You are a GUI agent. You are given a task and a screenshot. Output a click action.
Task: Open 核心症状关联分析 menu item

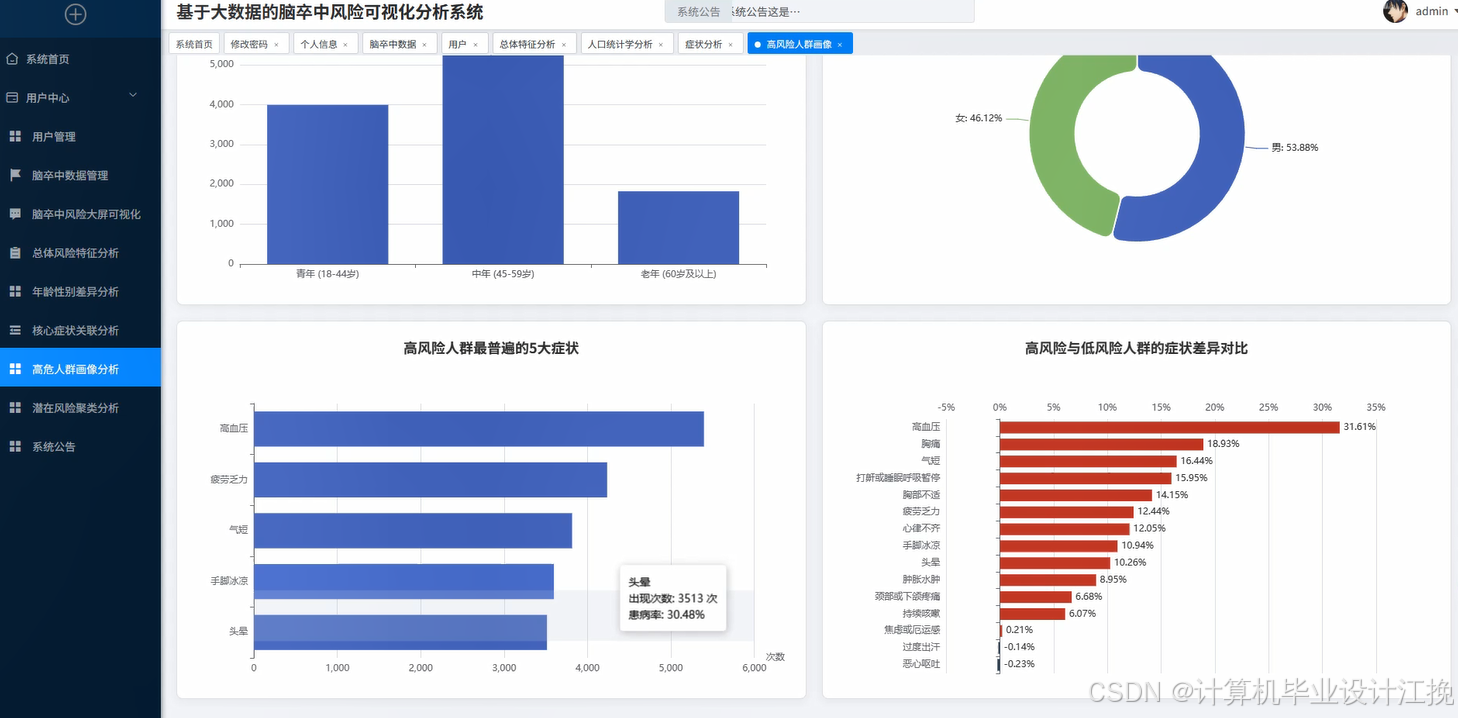point(80,330)
